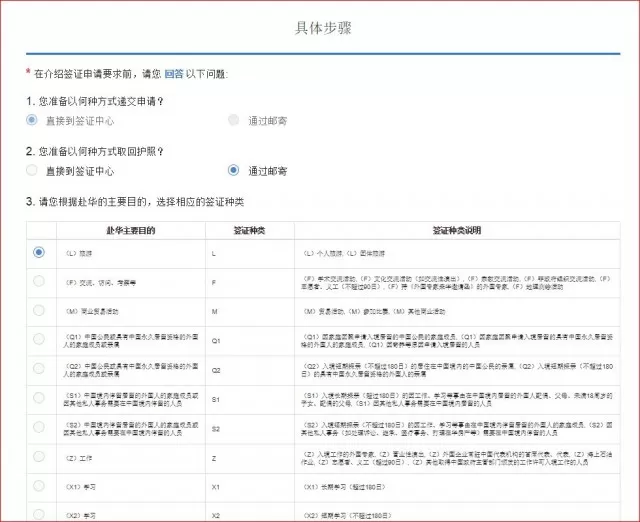This screenshot has width=640, height=522.
Task: Select the (L) 旅游 visa radio button
Action: coord(39,252)
